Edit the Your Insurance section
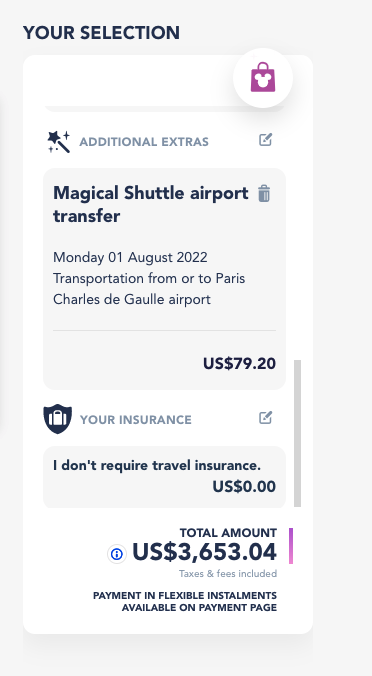The image size is (372, 676). [x=266, y=418]
